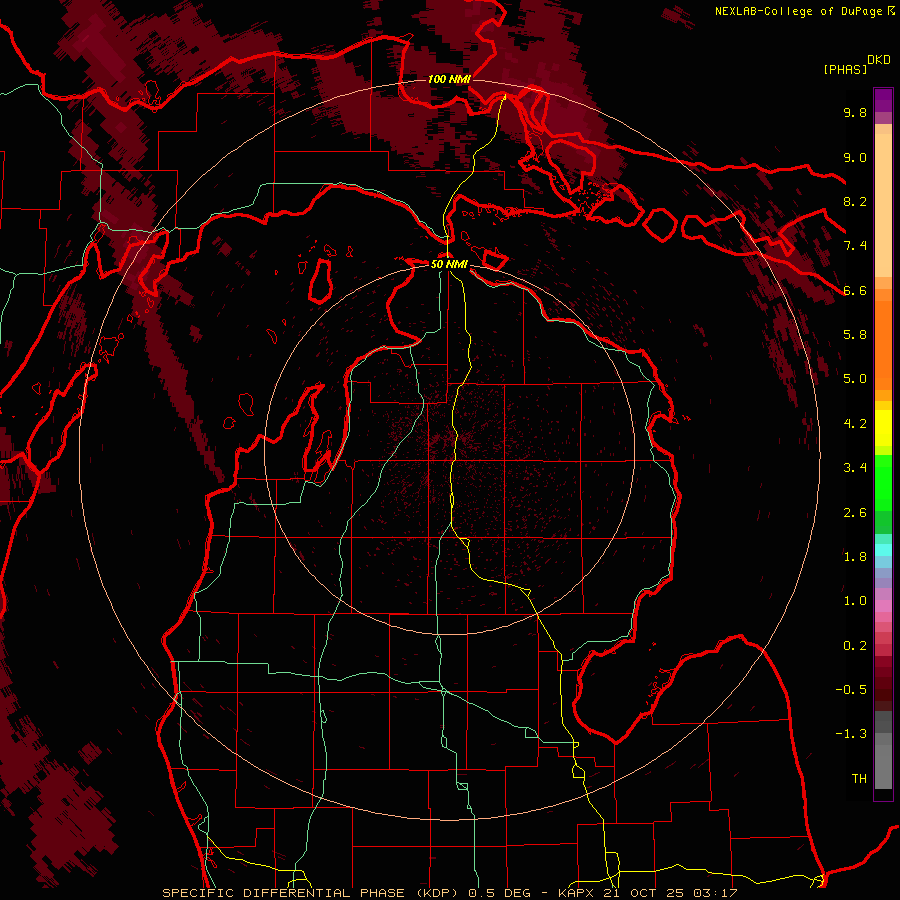Select the -1.3 scale value
The height and width of the screenshot is (900, 900).
pos(851,734)
